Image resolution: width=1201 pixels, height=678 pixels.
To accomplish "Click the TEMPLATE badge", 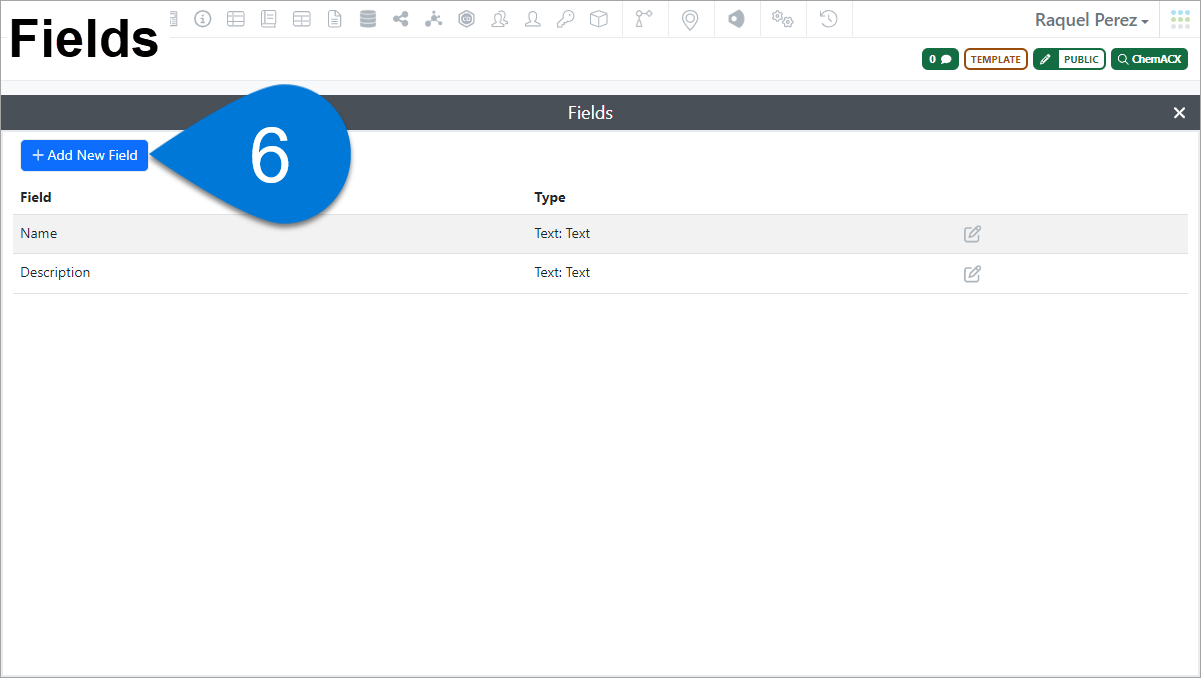I will pyautogui.click(x=995, y=60).
